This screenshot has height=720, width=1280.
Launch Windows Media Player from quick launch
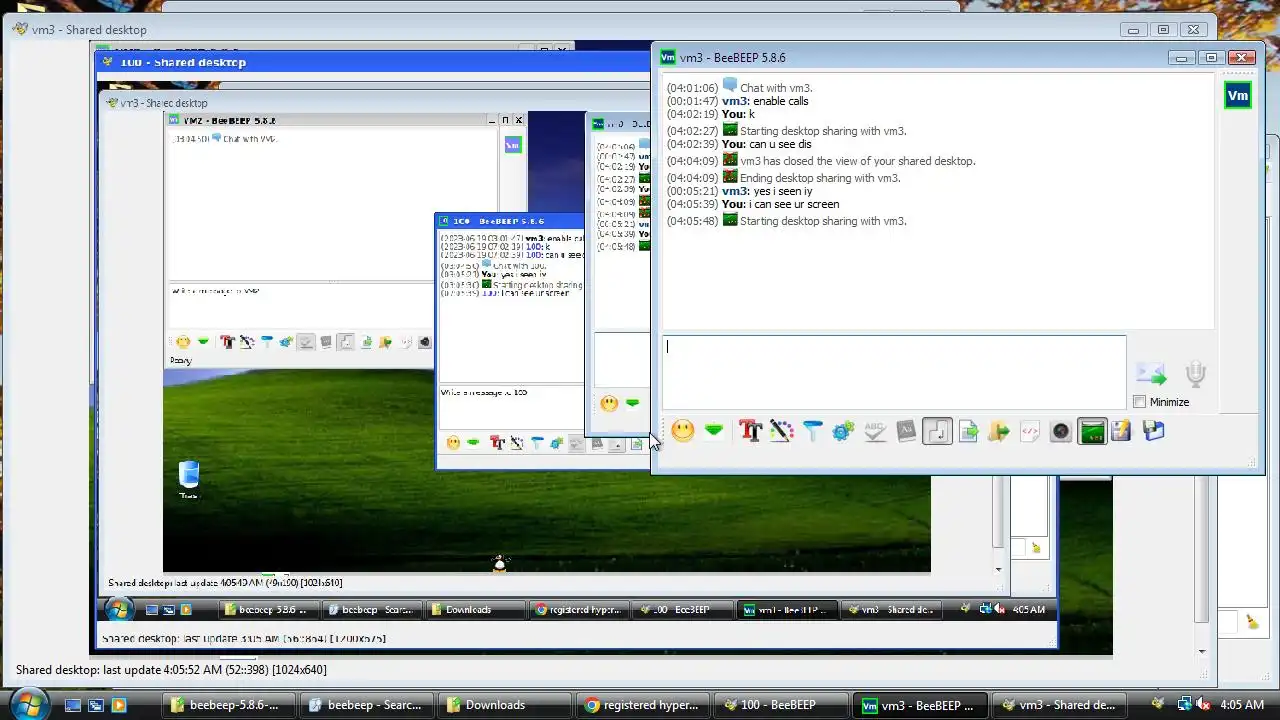pyautogui.click(x=119, y=705)
